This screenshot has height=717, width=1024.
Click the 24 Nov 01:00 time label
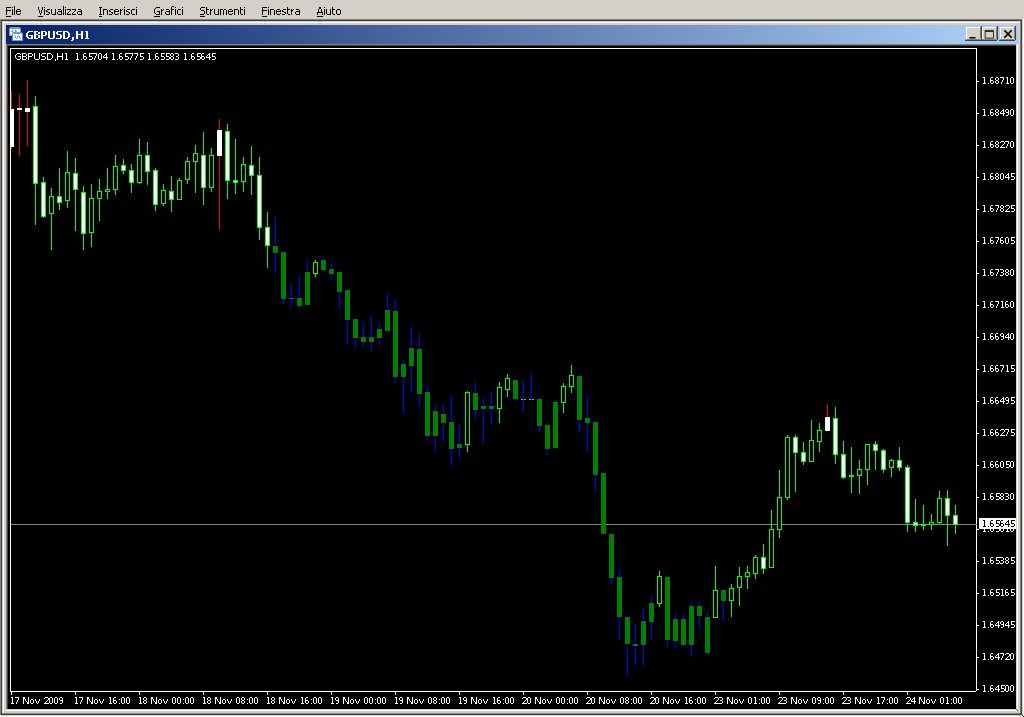(934, 701)
